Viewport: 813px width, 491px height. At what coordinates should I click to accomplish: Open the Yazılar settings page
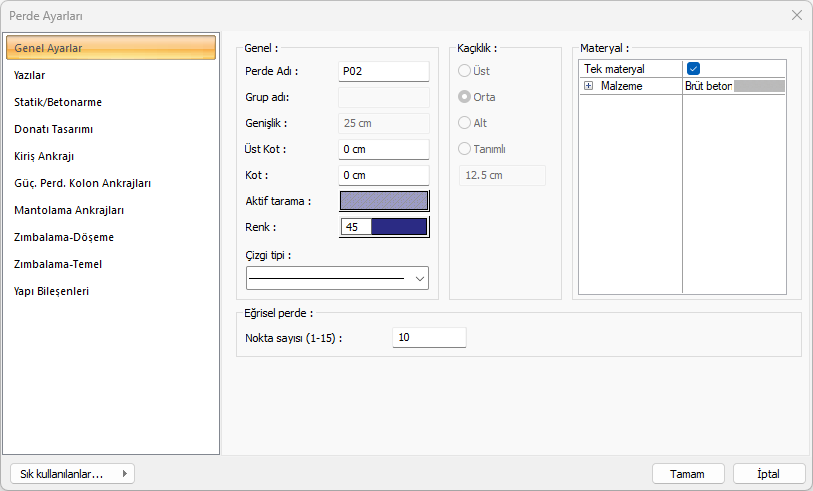[x=30, y=75]
